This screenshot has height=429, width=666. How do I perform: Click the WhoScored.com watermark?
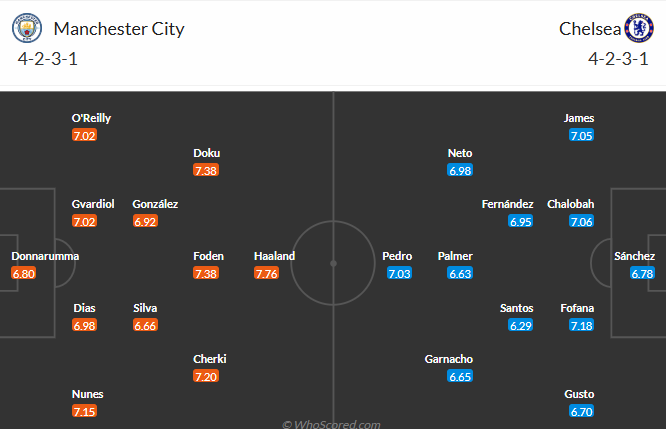[x=331, y=424]
